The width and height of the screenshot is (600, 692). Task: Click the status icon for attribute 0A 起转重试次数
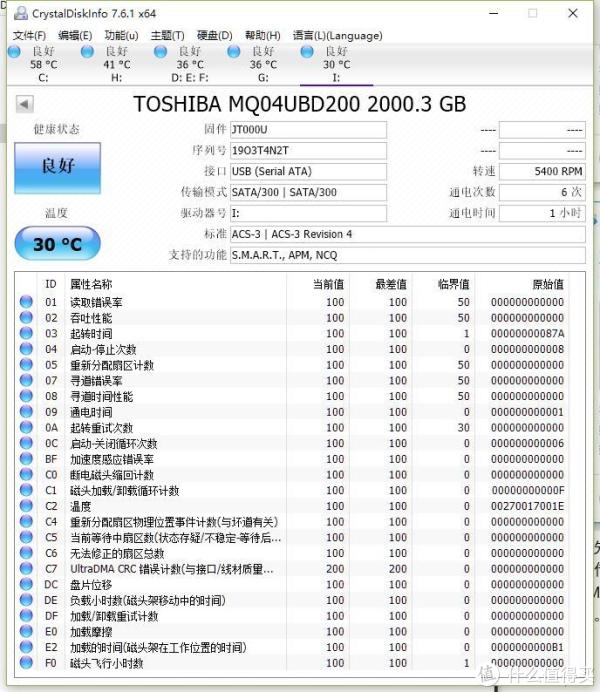pyautogui.click(x=26, y=427)
